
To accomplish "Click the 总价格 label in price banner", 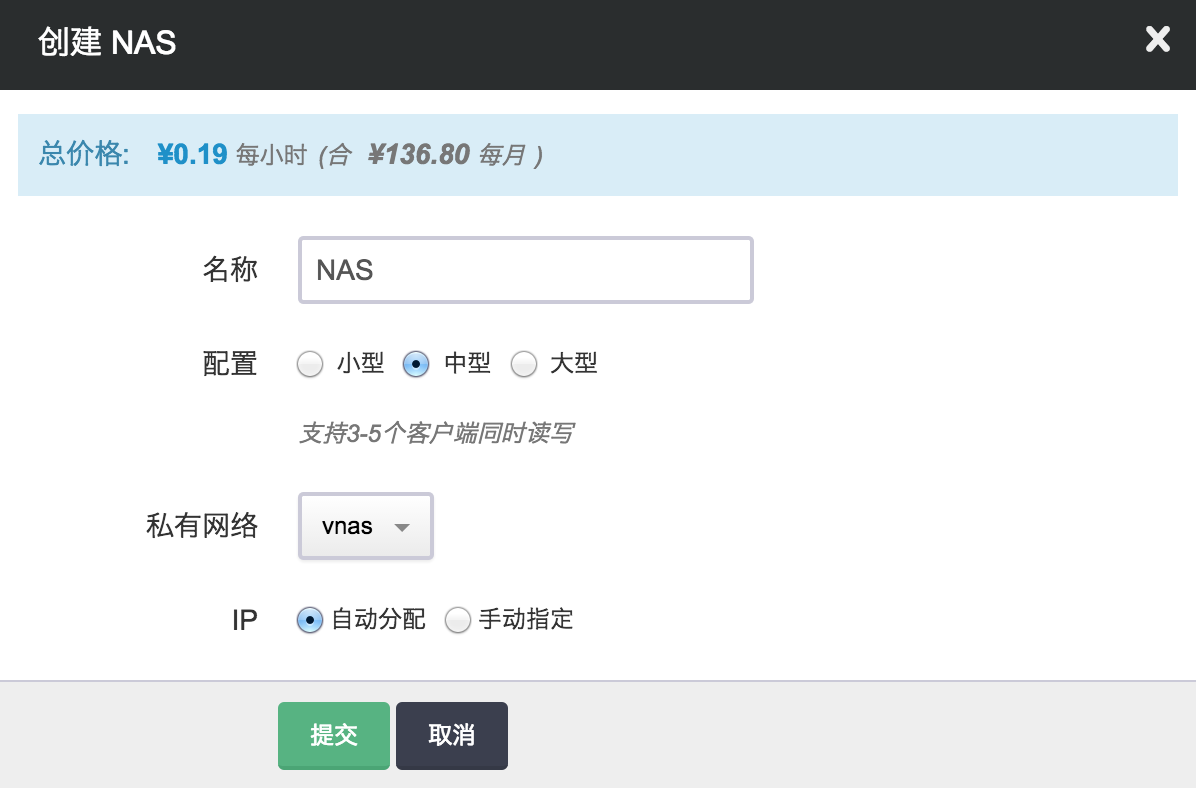I will pos(84,155).
